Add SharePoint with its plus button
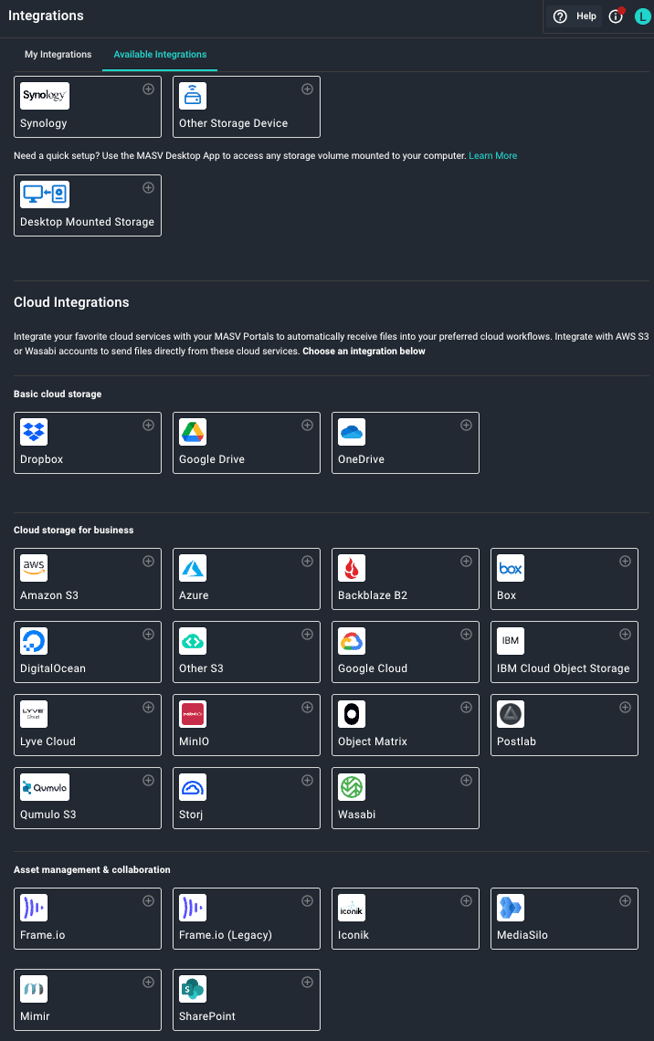 pyautogui.click(x=307, y=982)
